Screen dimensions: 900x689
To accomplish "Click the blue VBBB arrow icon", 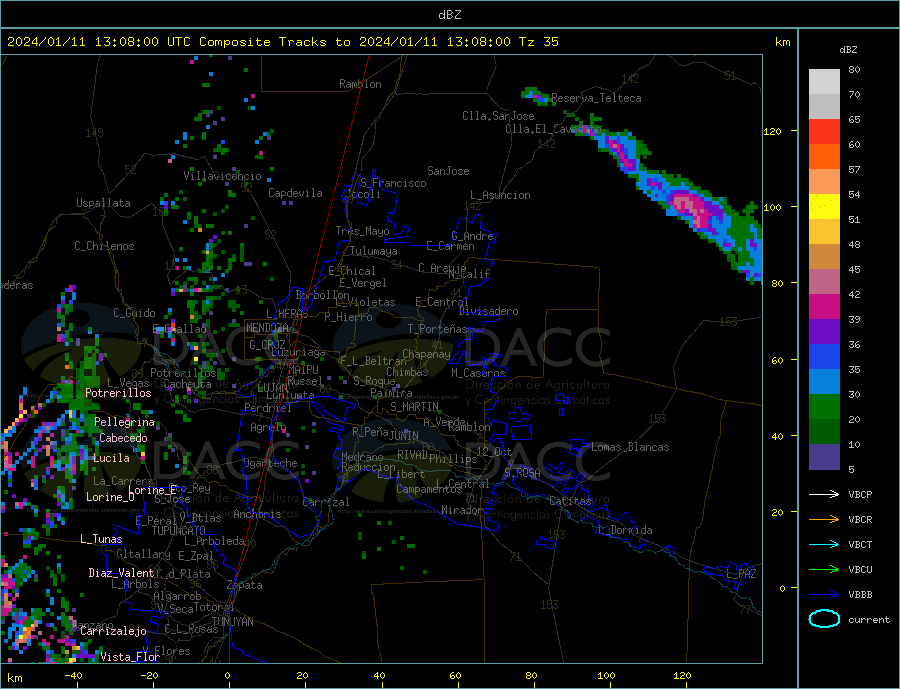I will [x=824, y=595].
